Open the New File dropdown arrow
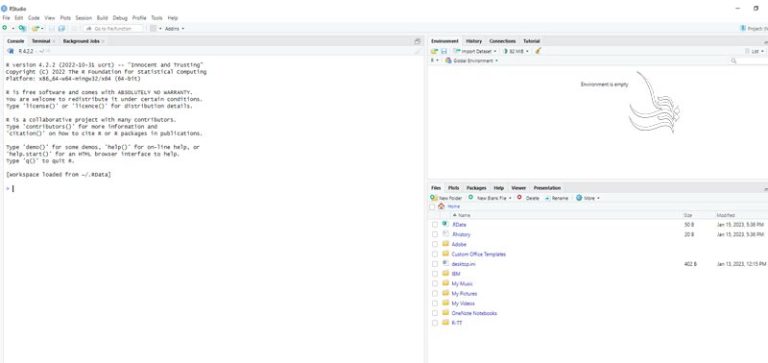 click(13, 28)
